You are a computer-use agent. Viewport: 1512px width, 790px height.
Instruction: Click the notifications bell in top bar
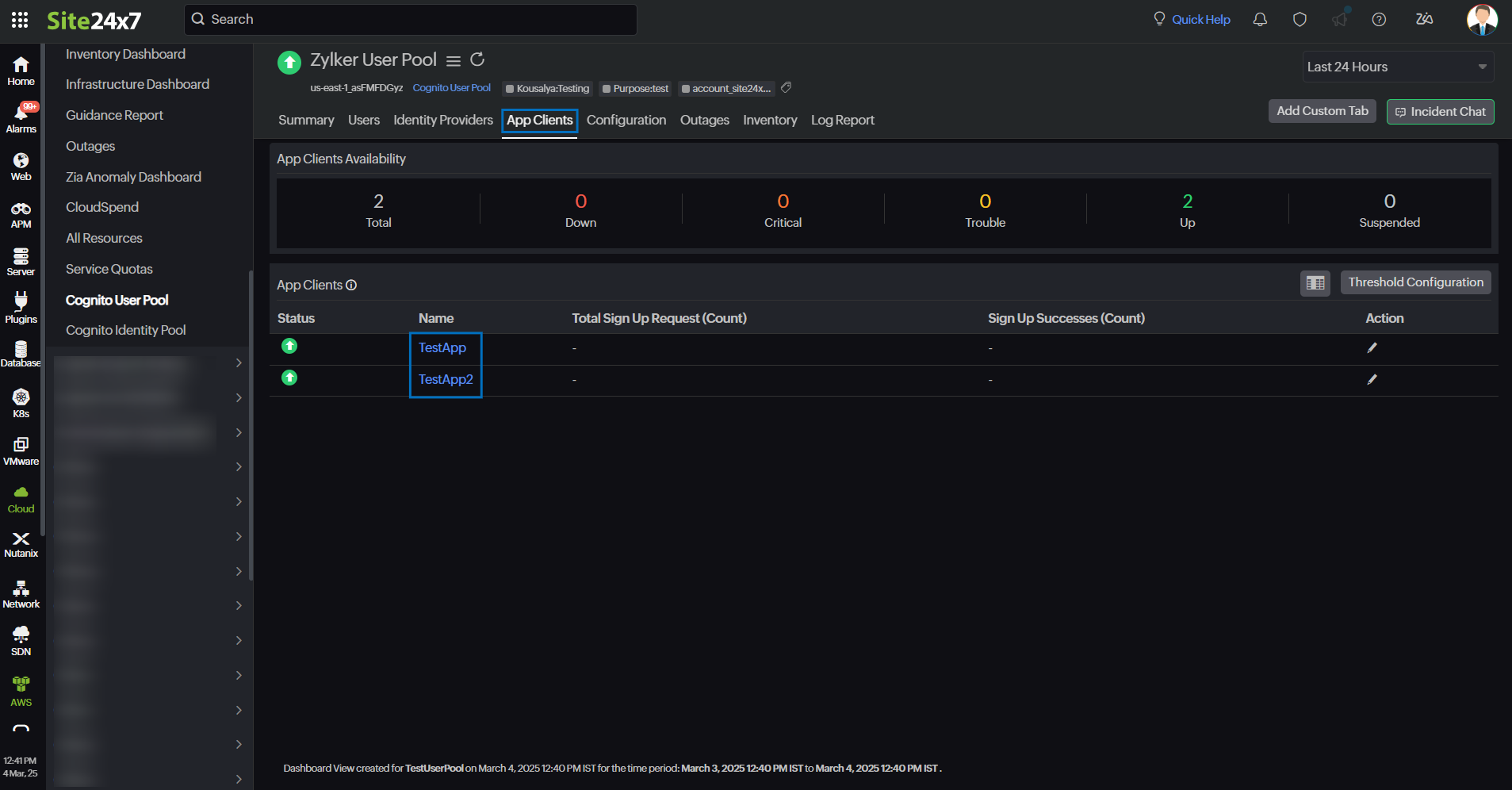click(1260, 20)
